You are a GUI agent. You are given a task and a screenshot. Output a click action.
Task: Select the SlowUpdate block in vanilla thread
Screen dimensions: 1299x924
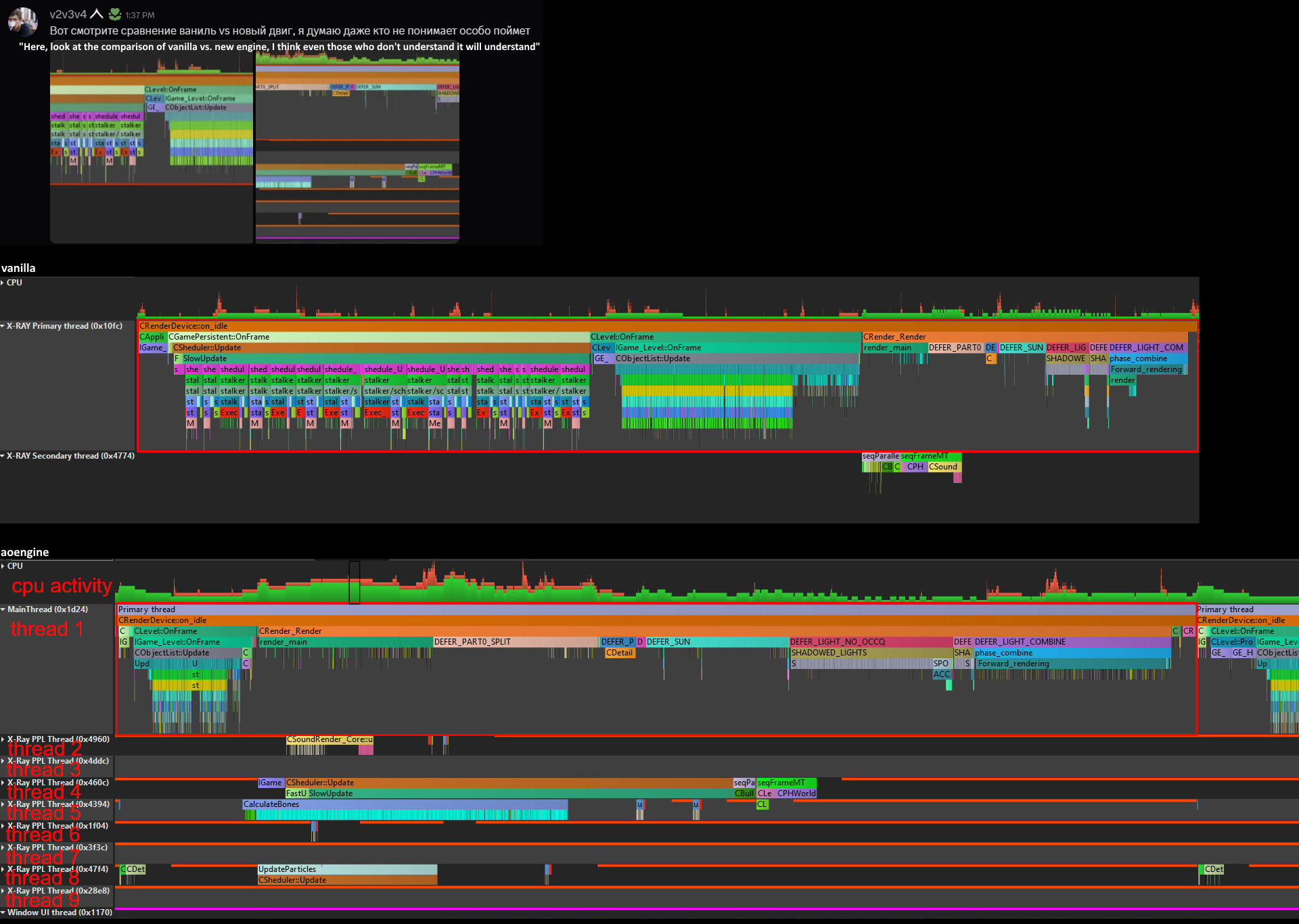[385, 359]
